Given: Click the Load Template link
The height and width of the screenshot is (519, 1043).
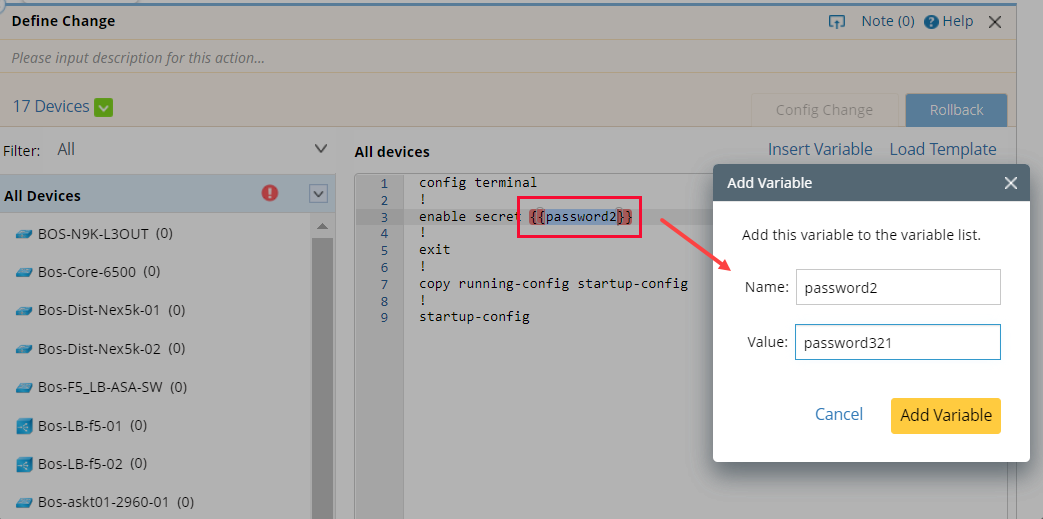Looking at the screenshot, I should [942, 149].
